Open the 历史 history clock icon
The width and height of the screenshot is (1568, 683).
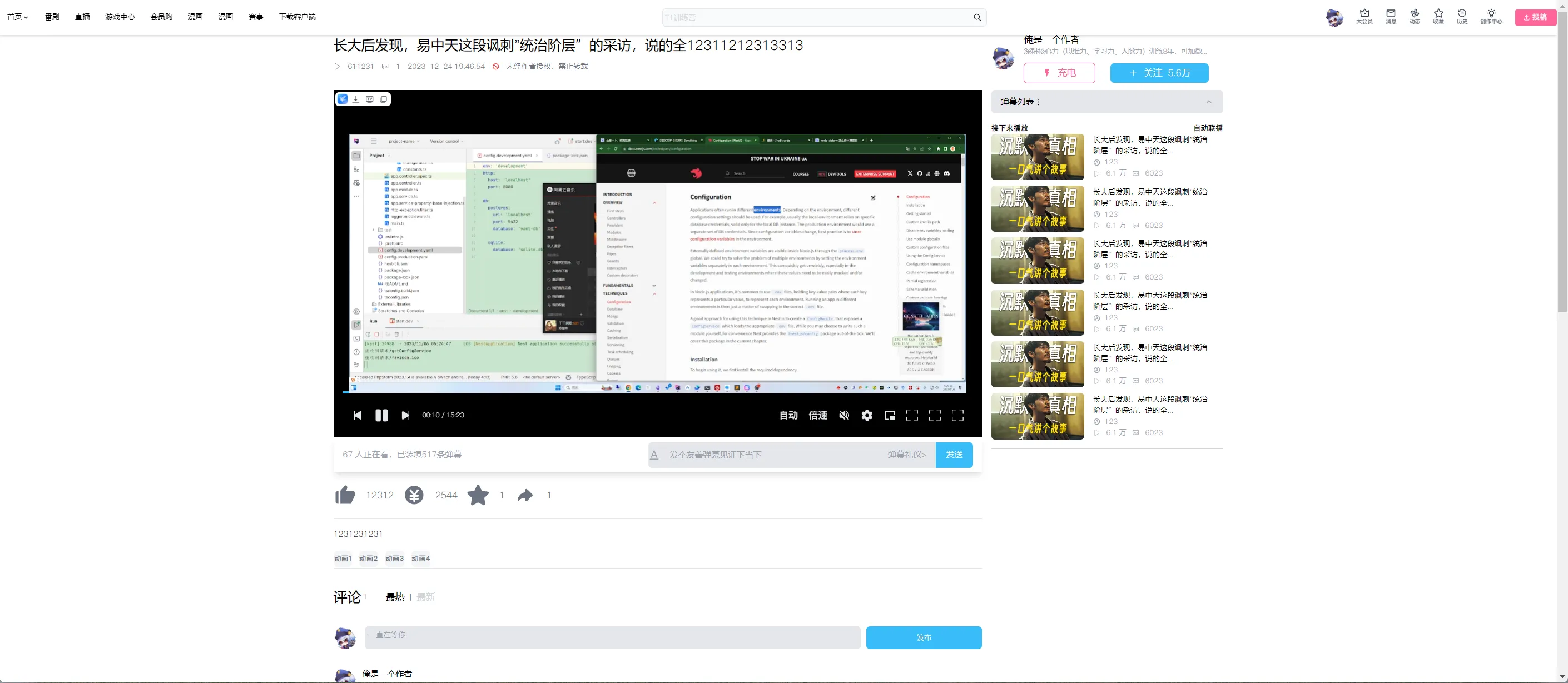(x=1461, y=13)
